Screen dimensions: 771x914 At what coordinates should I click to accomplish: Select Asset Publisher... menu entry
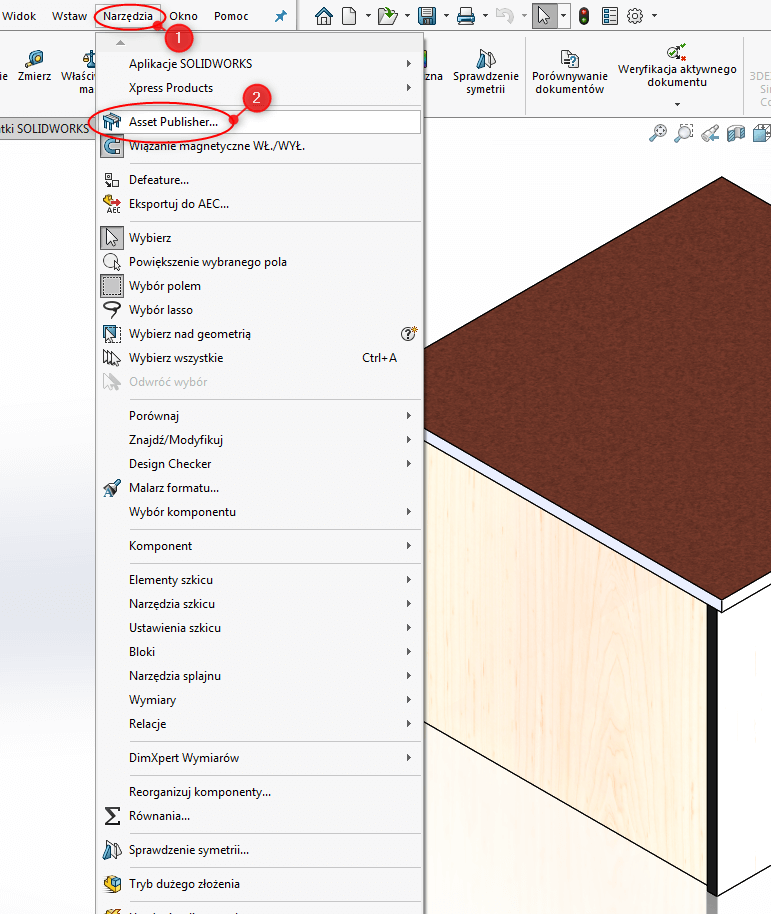(x=260, y=122)
